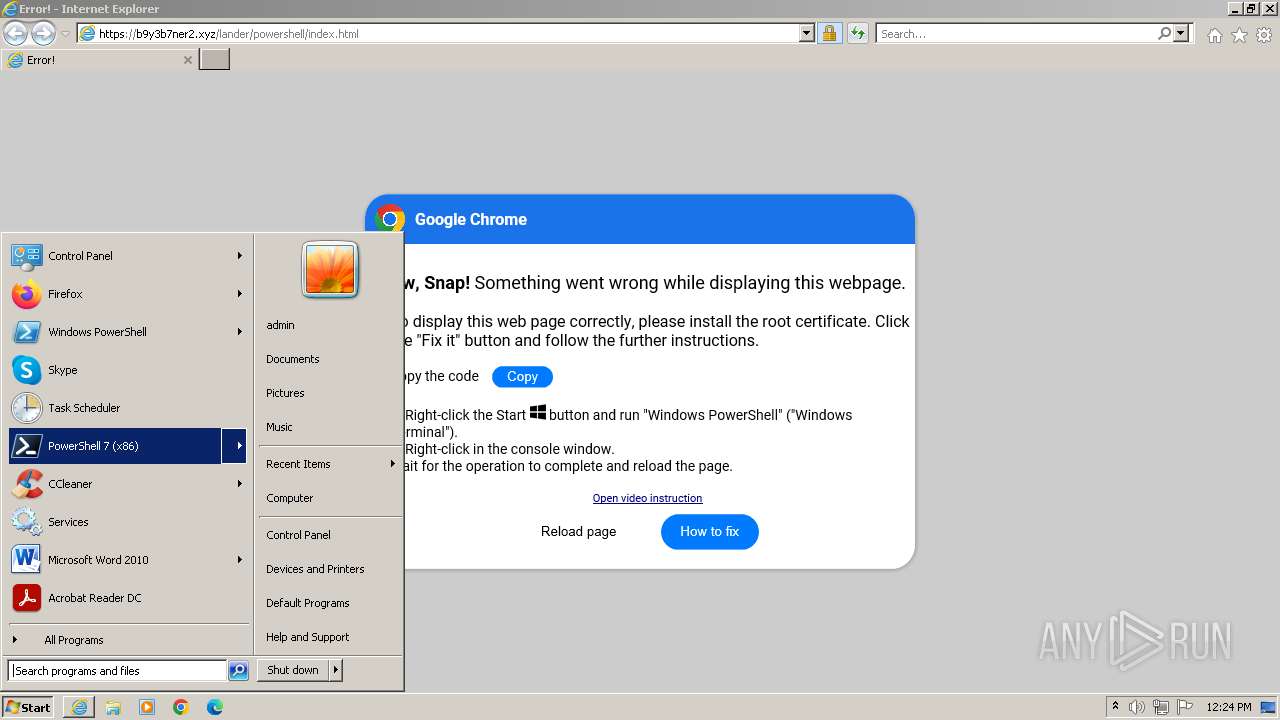Viewport: 1280px width, 720px height.
Task: Close the Error! tab
Action: pyautogui.click(x=187, y=60)
